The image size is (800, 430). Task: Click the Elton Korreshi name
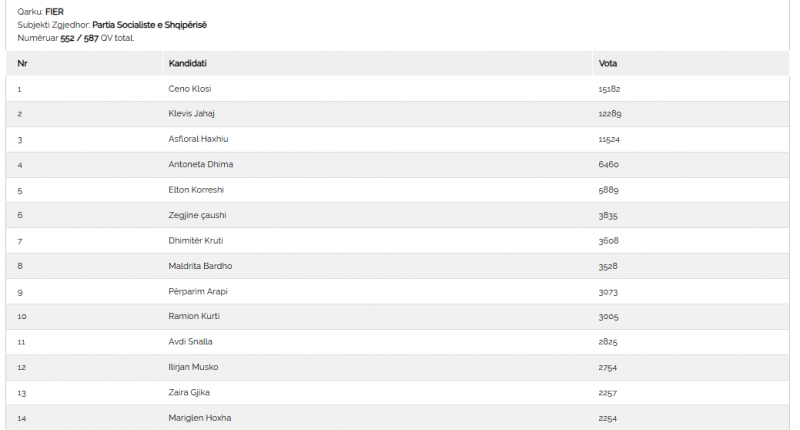196,190
